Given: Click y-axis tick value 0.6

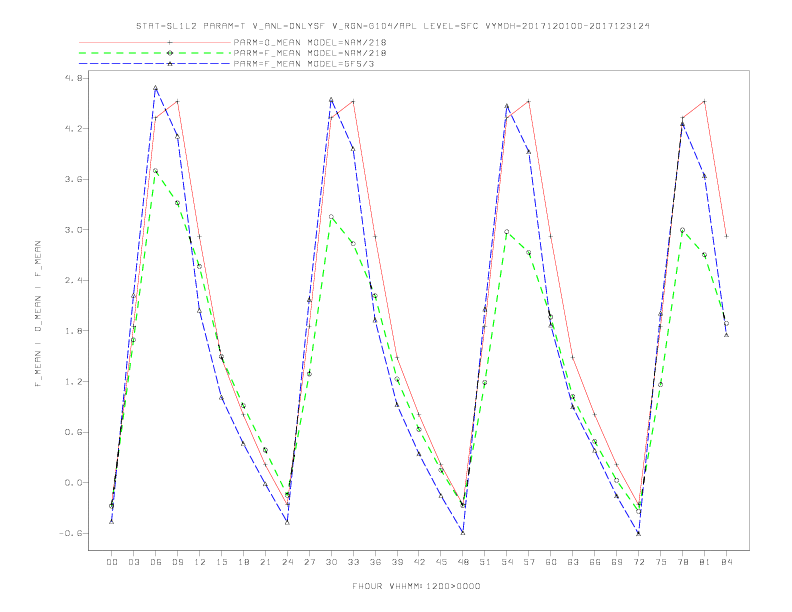Looking at the screenshot, I should click(x=73, y=432).
